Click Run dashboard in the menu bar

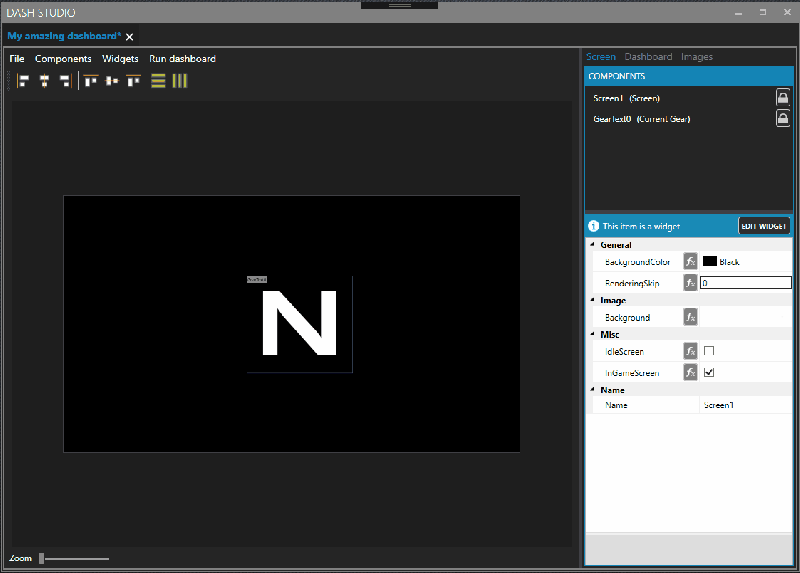click(182, 59)
